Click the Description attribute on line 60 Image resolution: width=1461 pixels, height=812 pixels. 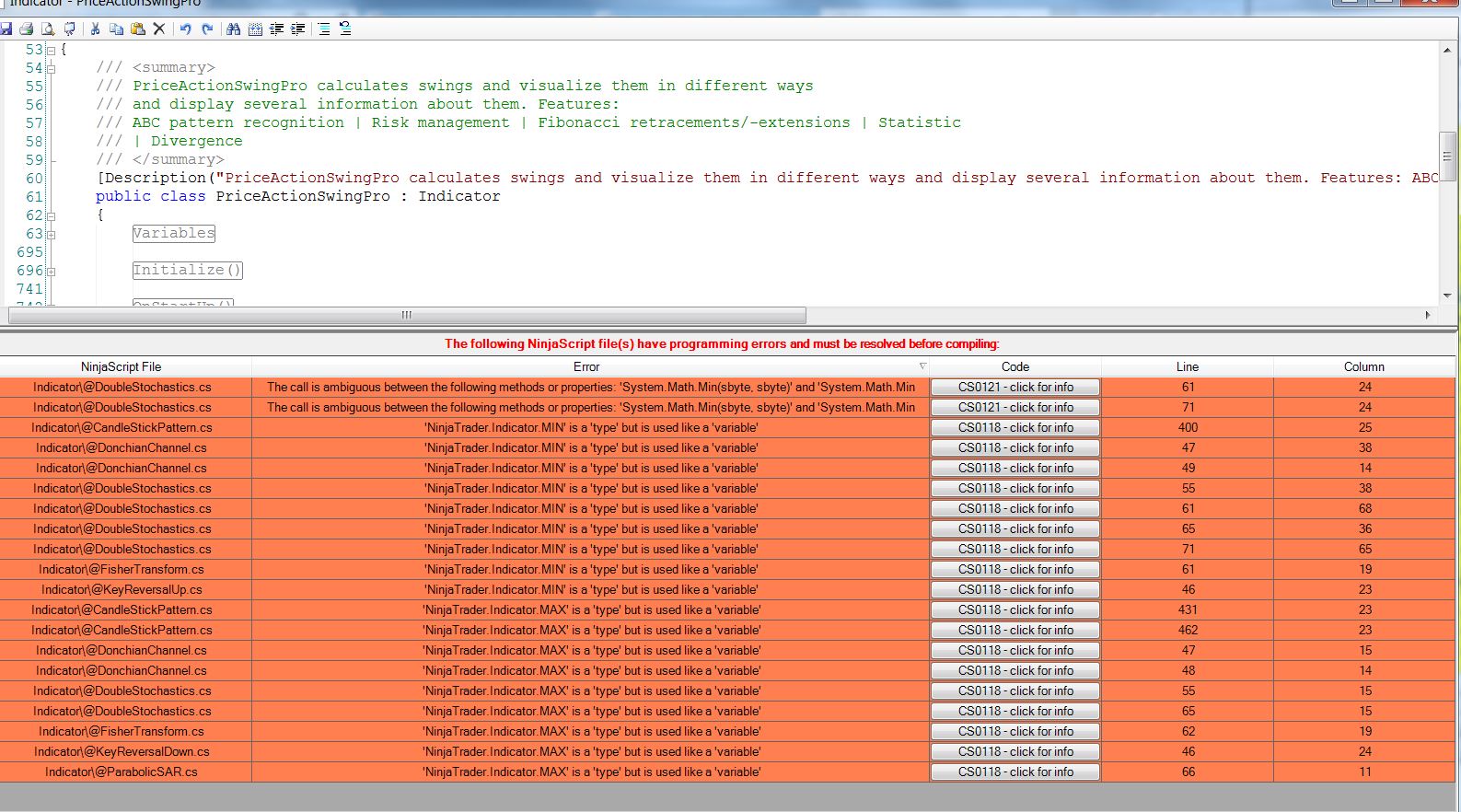tap(767, 178)
